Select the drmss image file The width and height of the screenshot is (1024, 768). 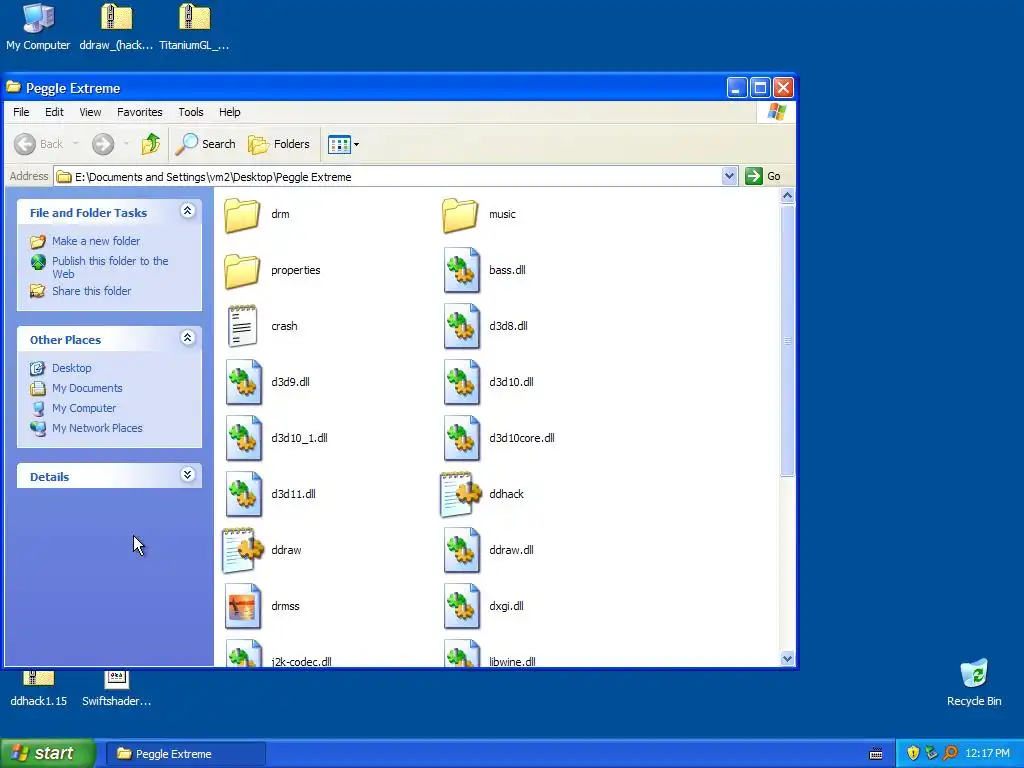point(262,606)
